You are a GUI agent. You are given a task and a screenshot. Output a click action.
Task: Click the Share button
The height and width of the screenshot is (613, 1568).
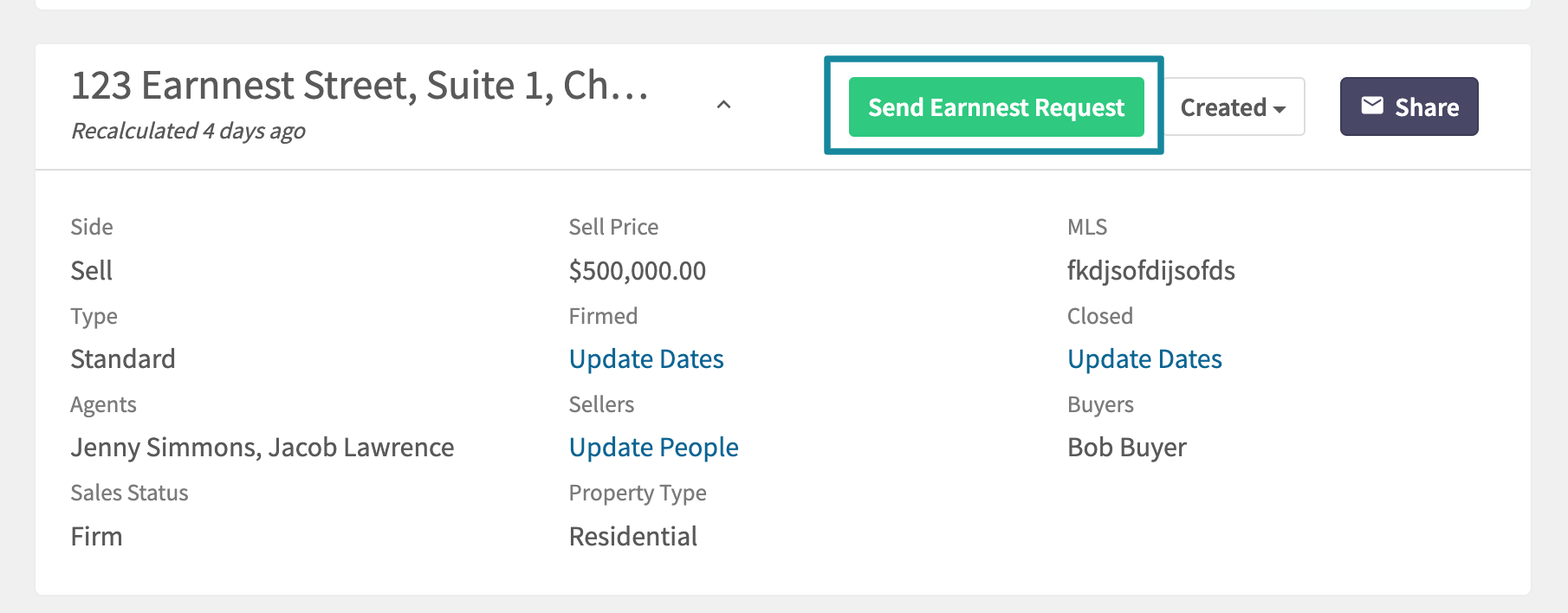1409,106
